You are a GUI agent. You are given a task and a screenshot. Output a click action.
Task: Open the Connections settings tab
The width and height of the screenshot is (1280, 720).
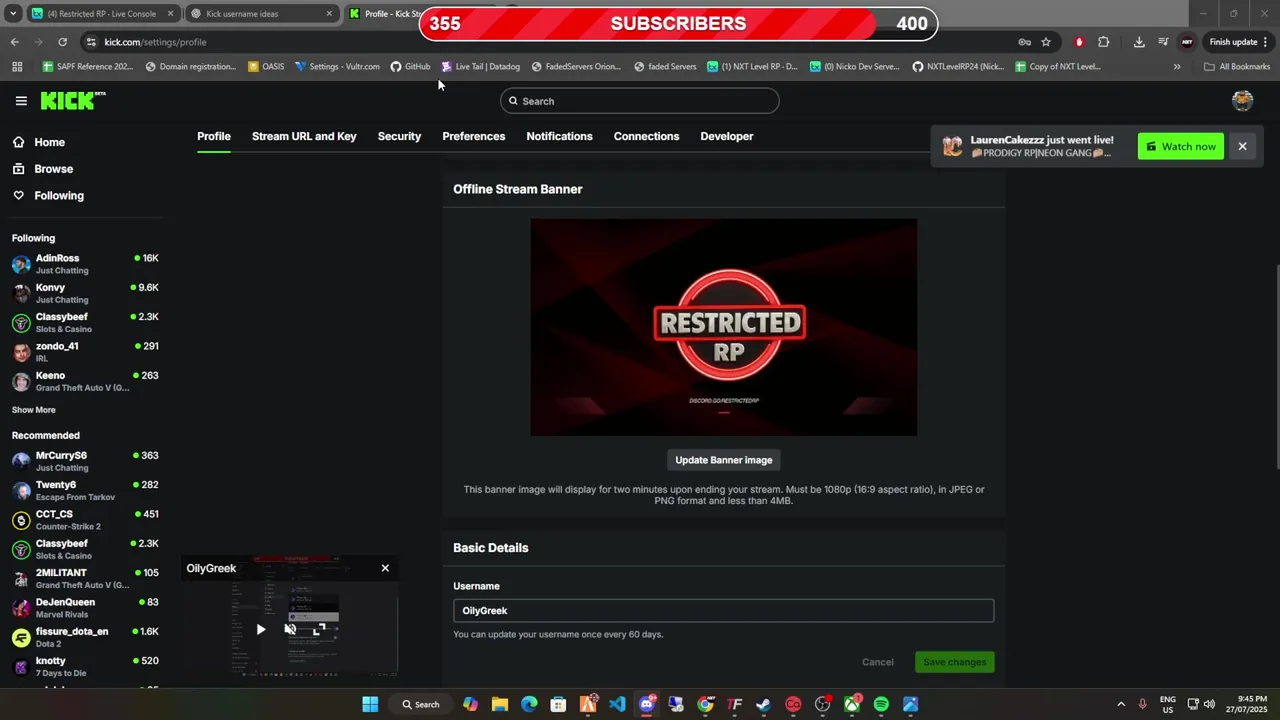(646, 136)
